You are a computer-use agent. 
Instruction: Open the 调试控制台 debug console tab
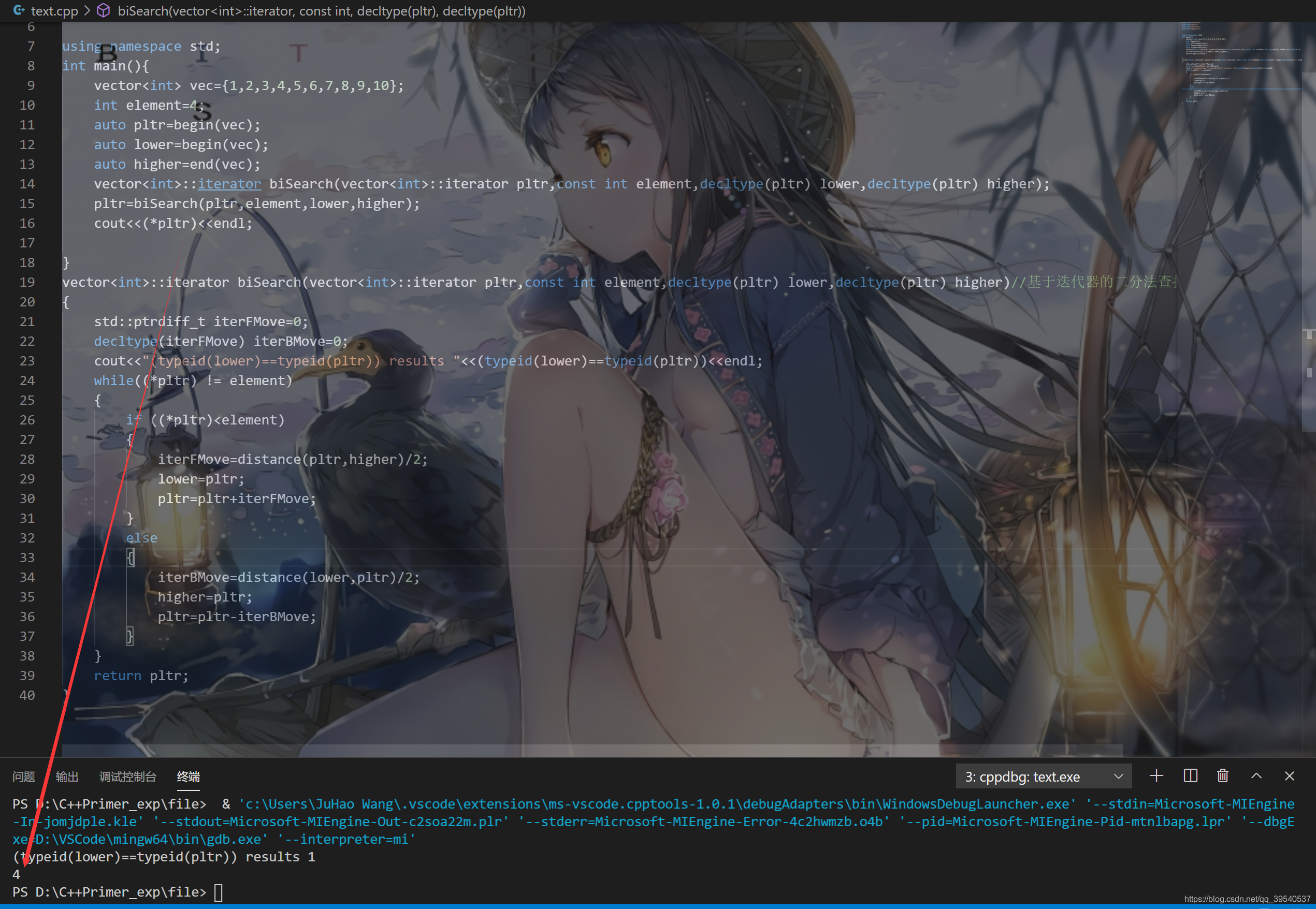tap(127, 777)
